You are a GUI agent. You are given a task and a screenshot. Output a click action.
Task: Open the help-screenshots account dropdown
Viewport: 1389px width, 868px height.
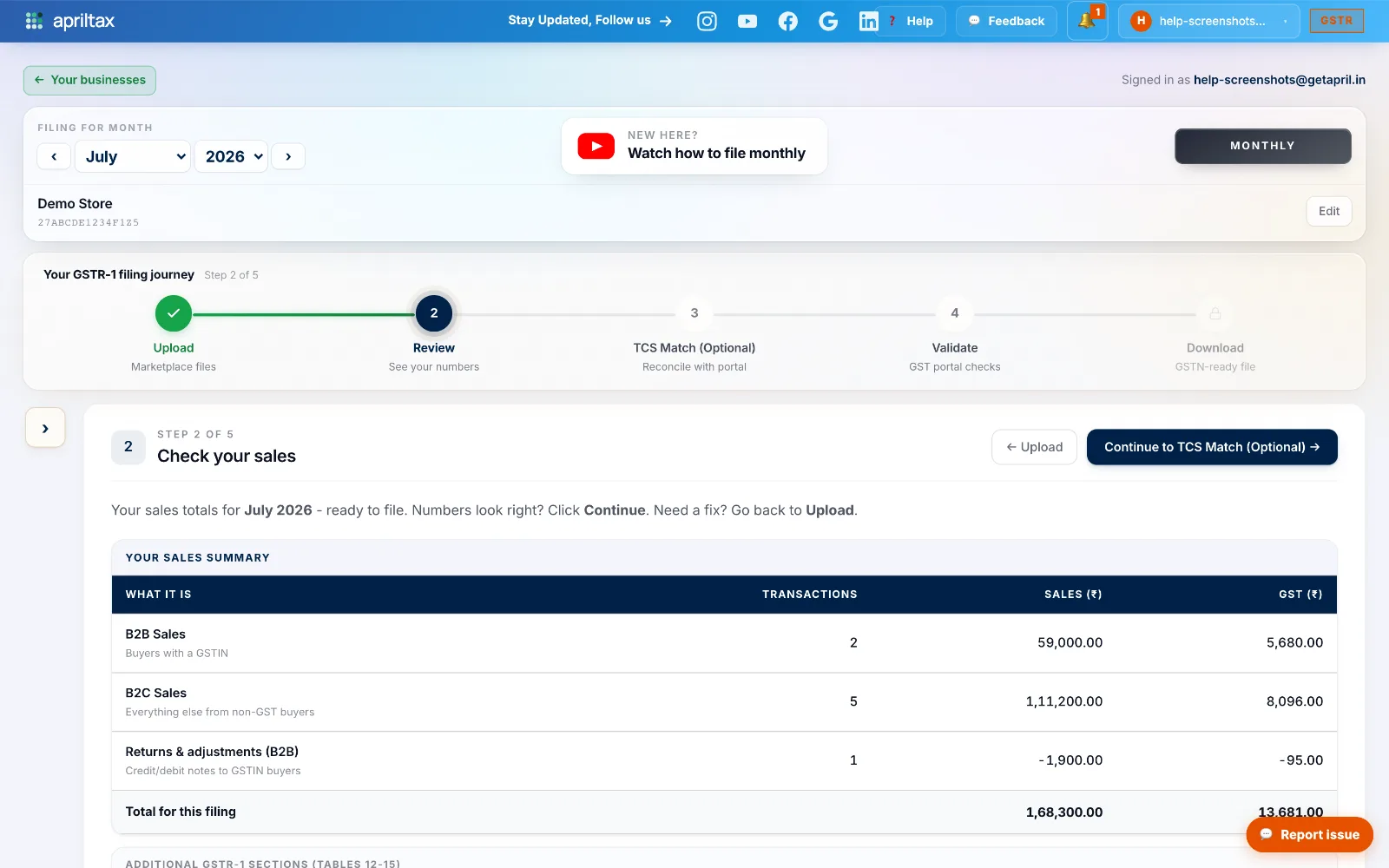point(1209,21)
